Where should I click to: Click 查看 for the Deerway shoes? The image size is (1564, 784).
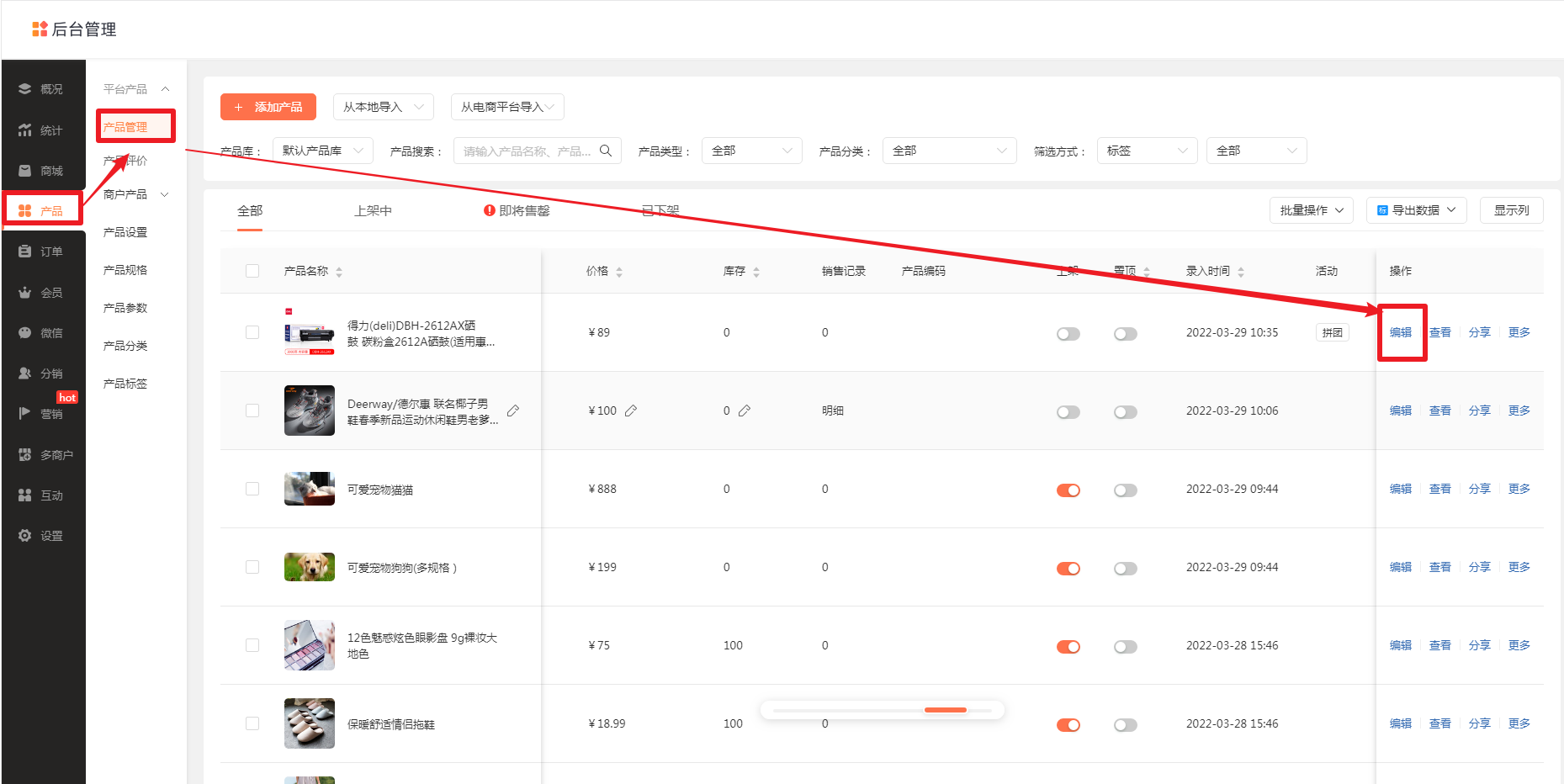click(1440, 411)
